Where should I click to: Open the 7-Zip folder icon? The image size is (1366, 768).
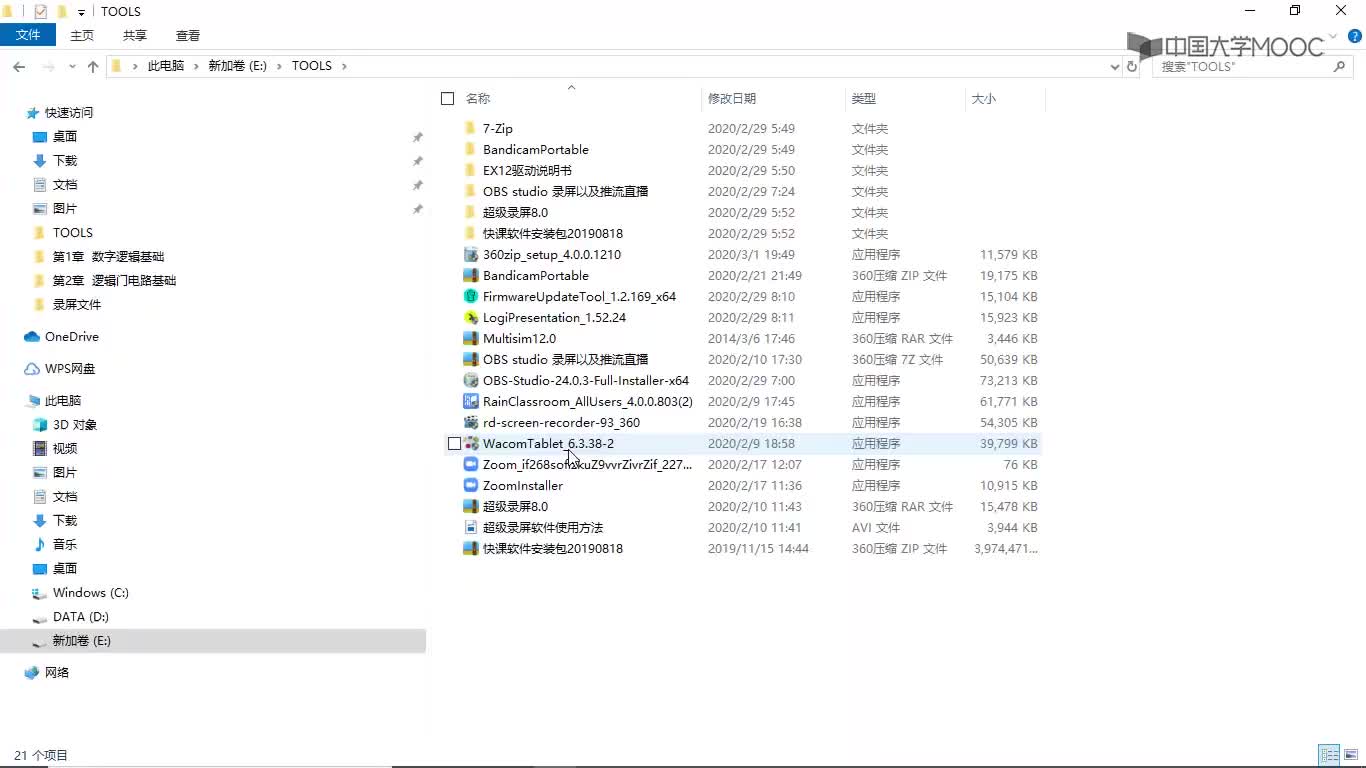pyautogui.click(x=471, y=128)
